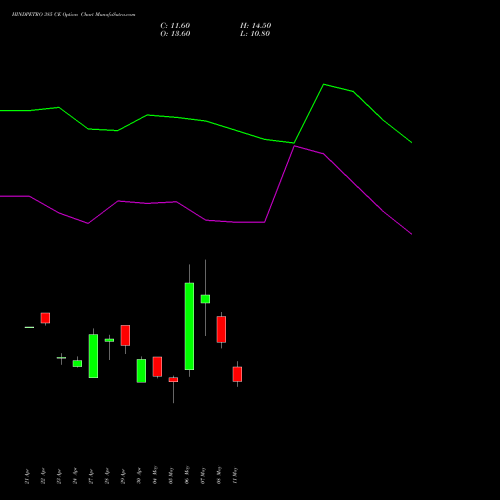Select the last red candle for 11 May
500x500 pixels.
pyautogui.click(x=237, y=374)
